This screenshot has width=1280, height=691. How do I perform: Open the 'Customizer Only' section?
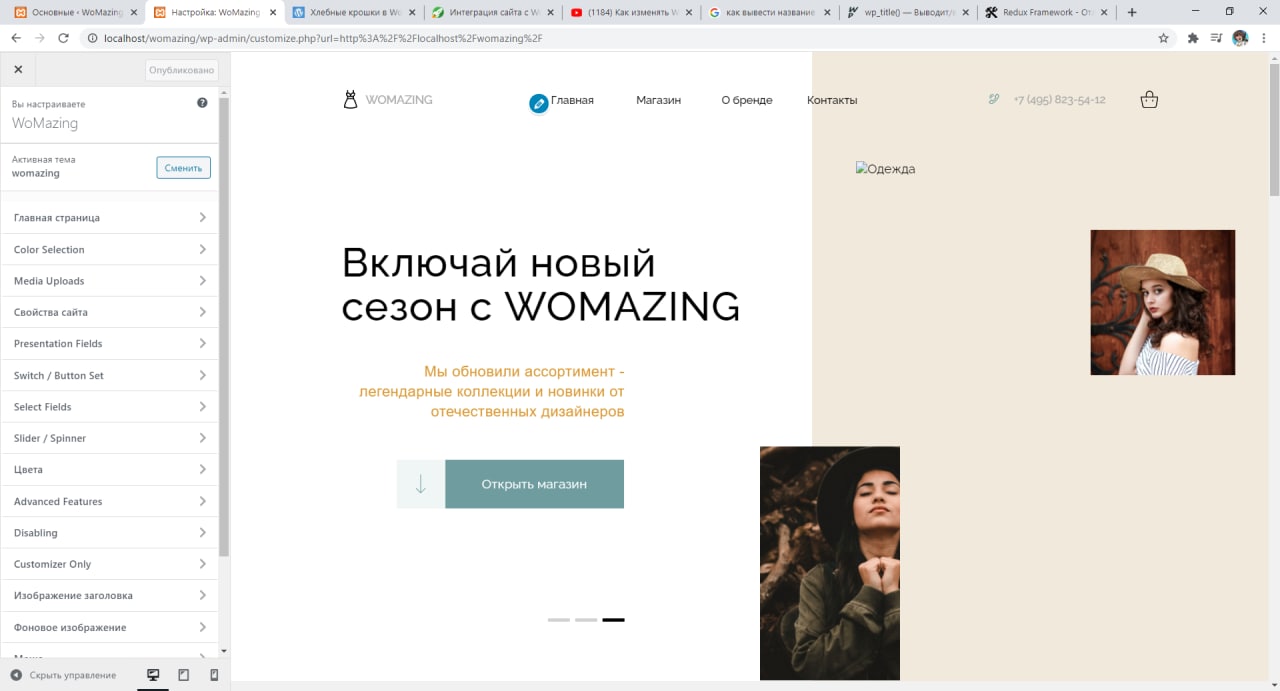click(109, 564)
